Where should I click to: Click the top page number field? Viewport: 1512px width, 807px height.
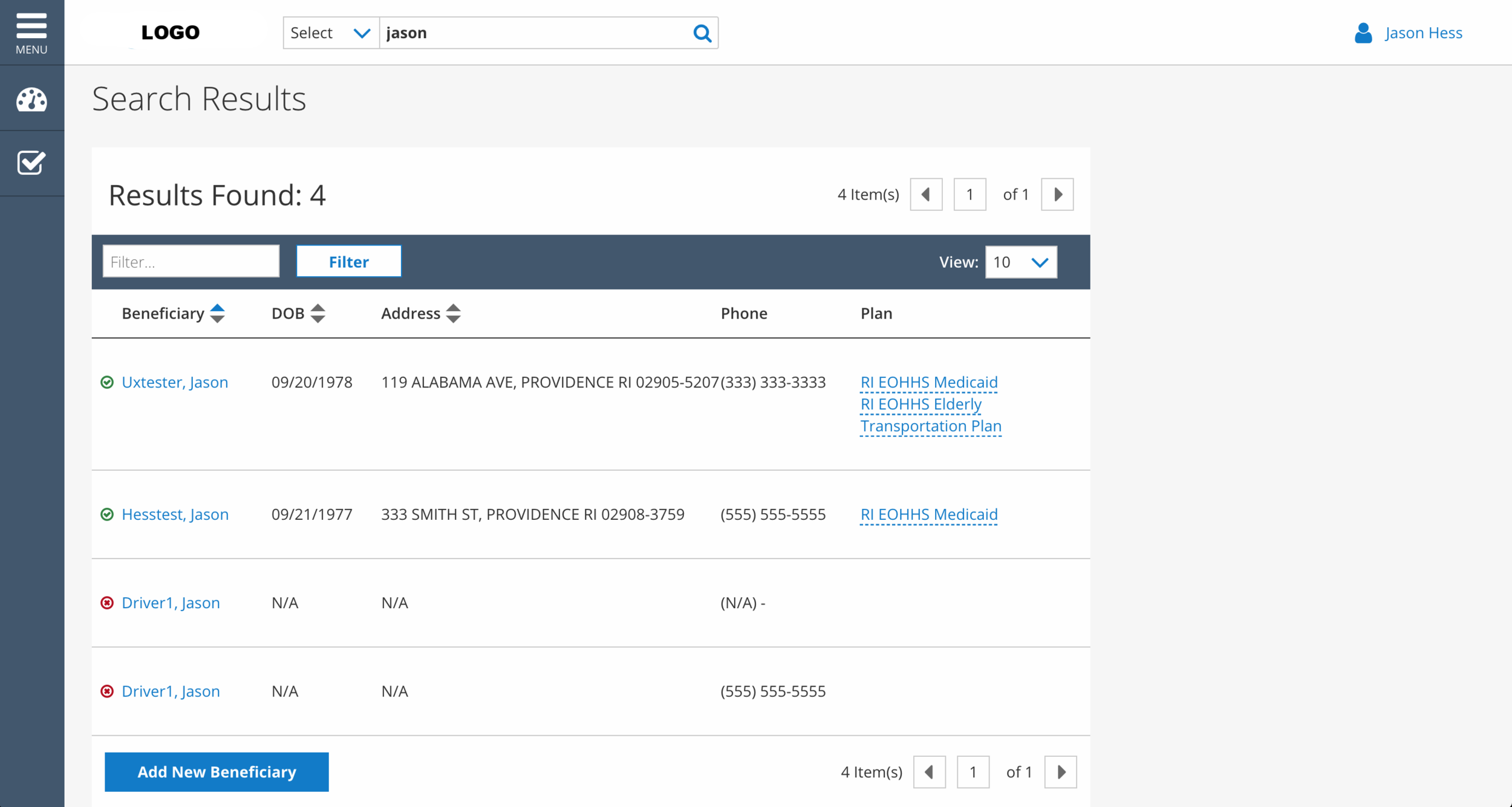coord(969,195)
